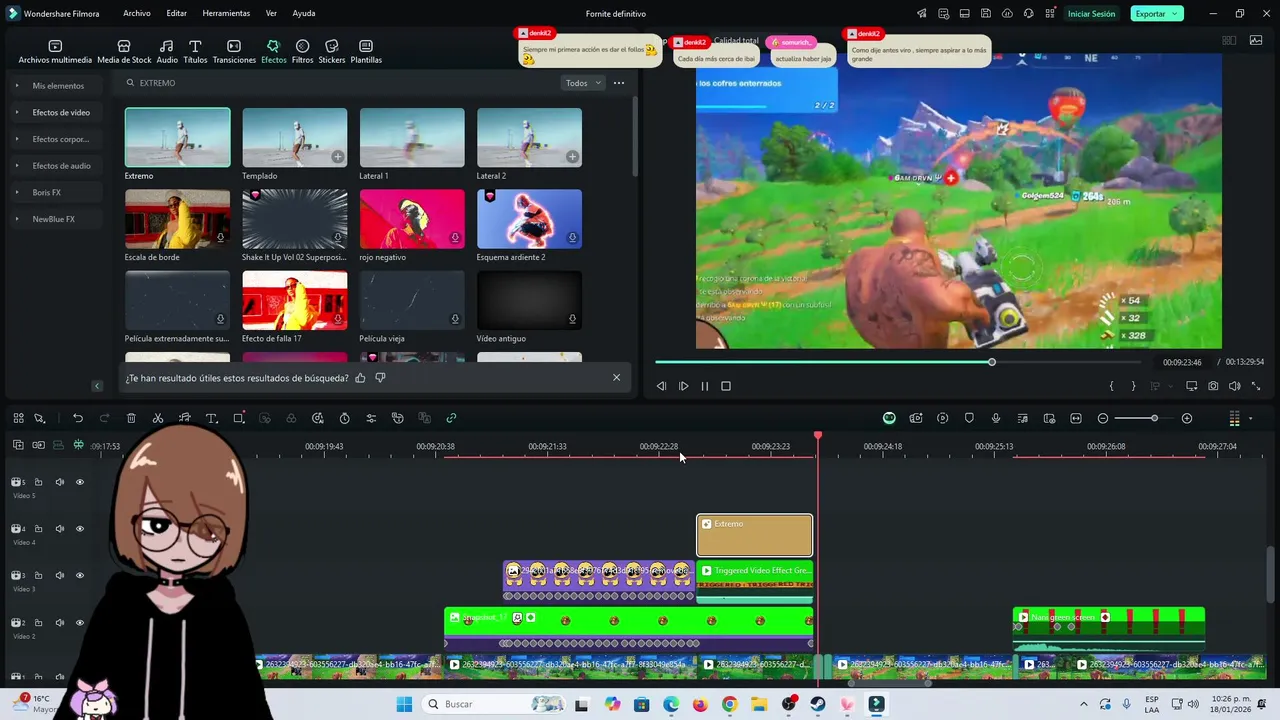Download the Escala de borde effect
This screenshot has width=1280, height=720.
[x=220, y=238]
